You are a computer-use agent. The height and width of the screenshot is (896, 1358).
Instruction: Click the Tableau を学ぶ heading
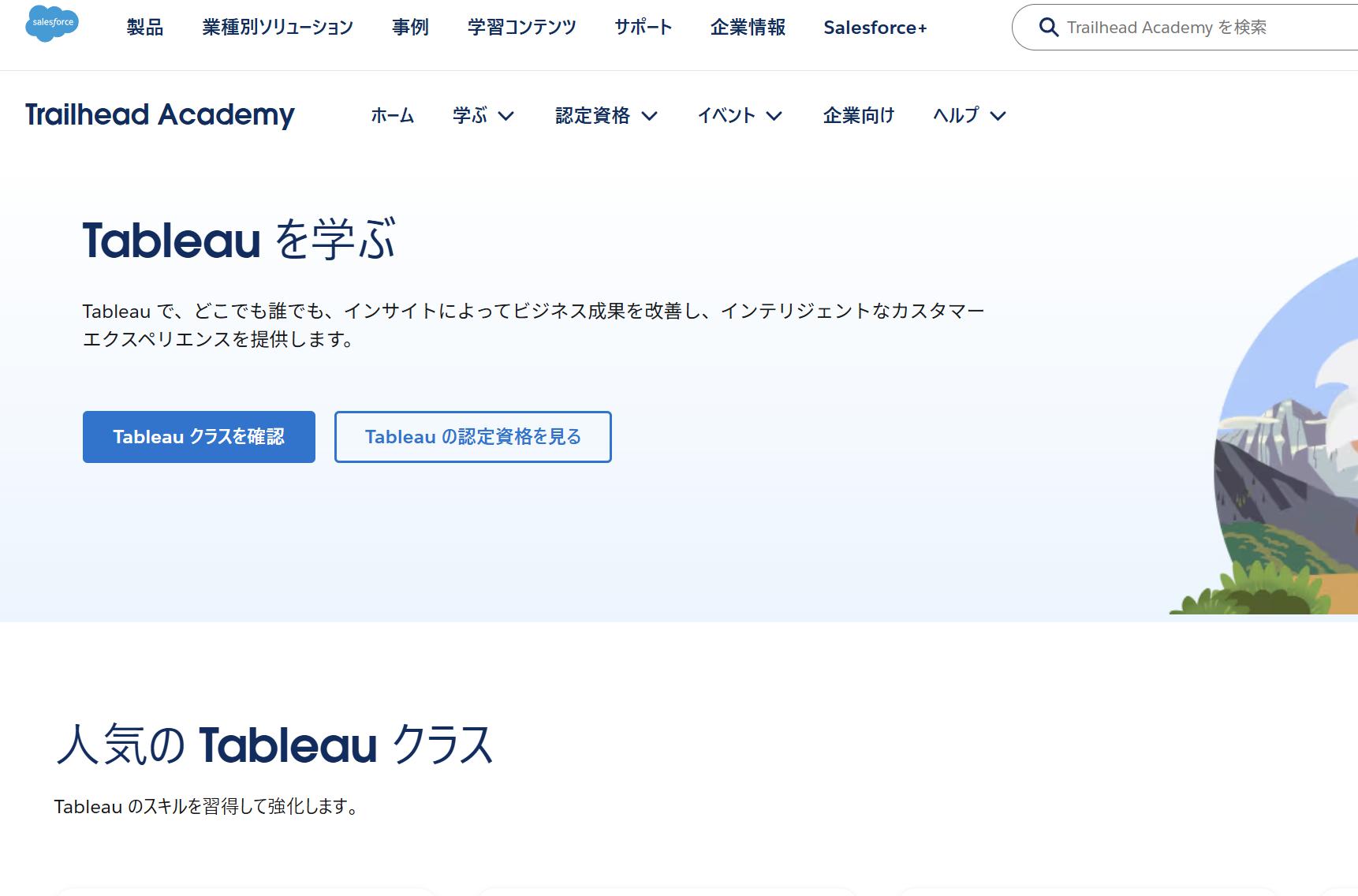click(x=239, y=240)
